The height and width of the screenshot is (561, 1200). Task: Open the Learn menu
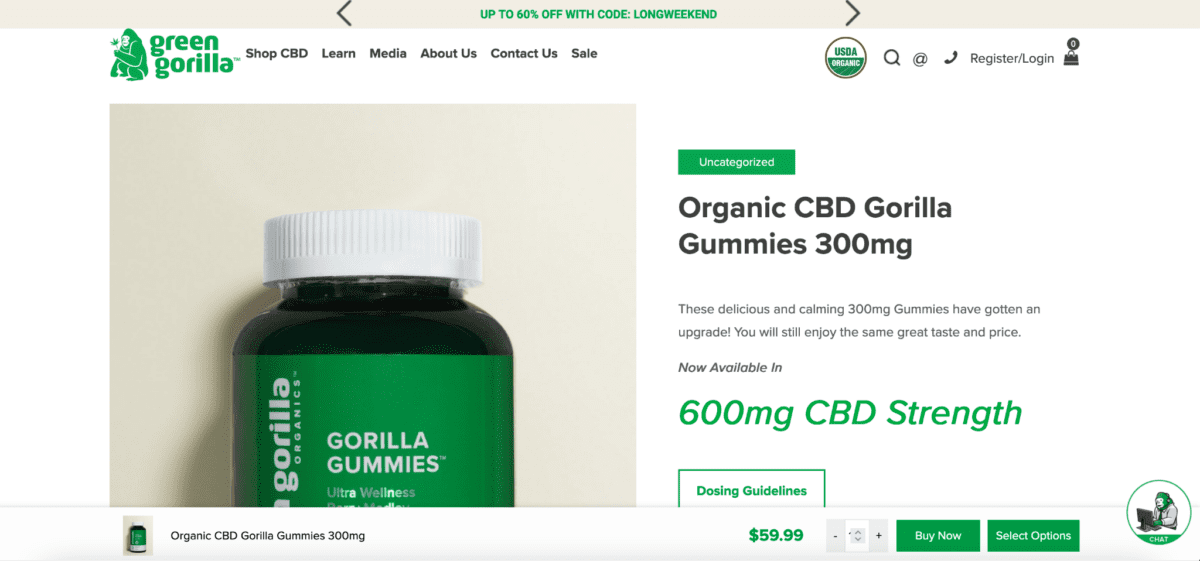pyautogui.click(x=338, y=54)
